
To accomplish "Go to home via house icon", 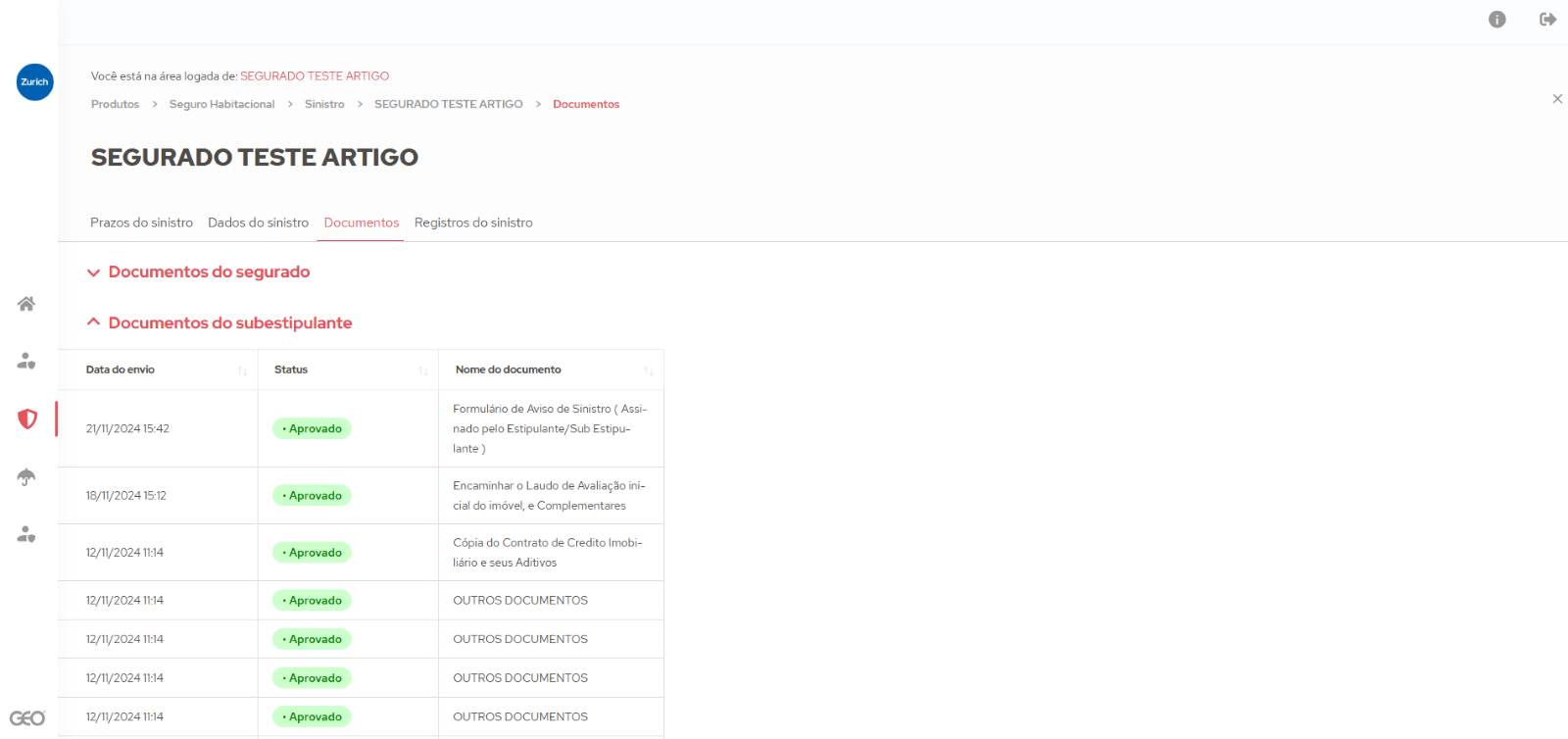I will tap(26, 304).
